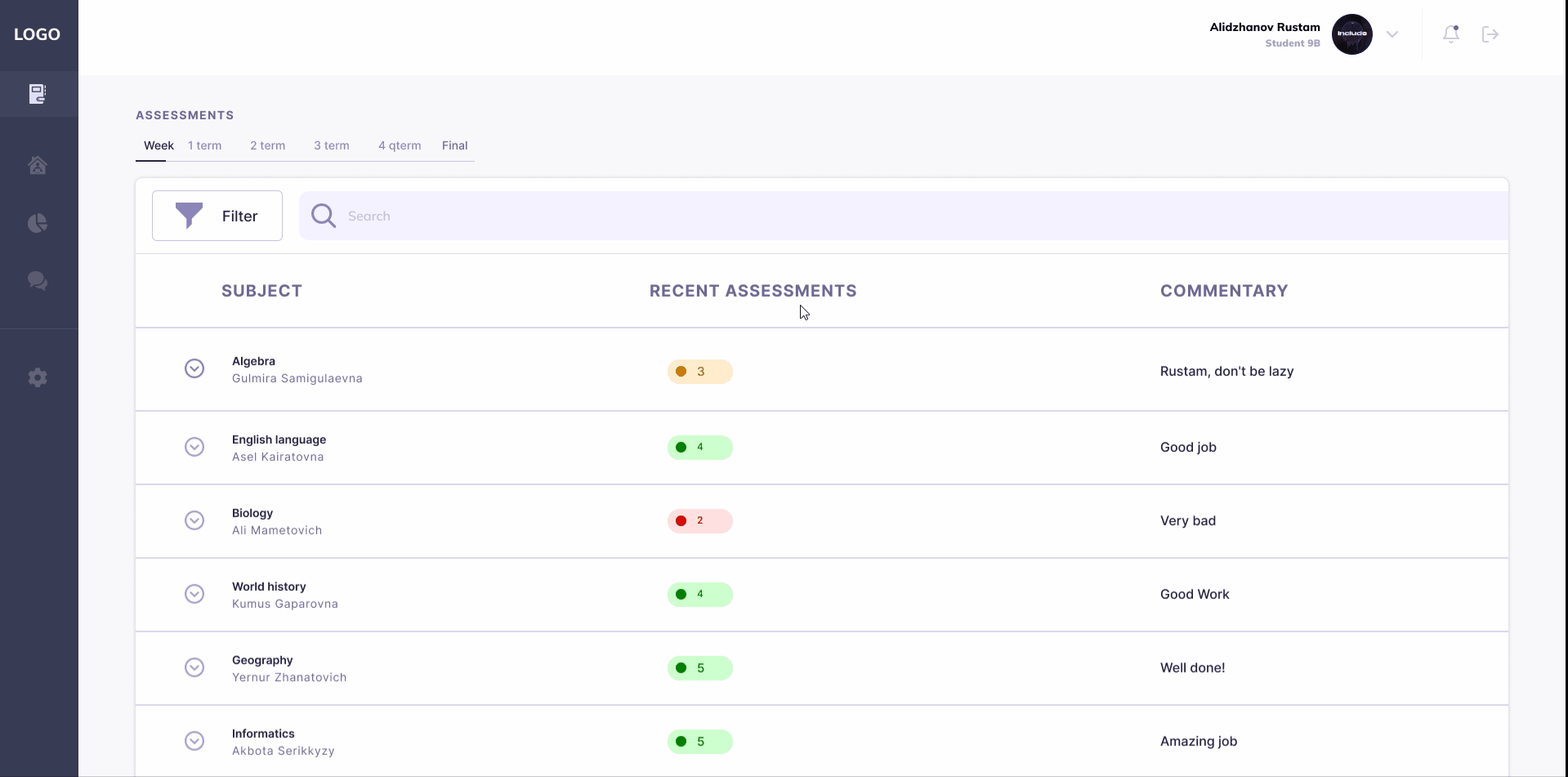
Task: Expand the English language row
Action: (x=194, y=447)
